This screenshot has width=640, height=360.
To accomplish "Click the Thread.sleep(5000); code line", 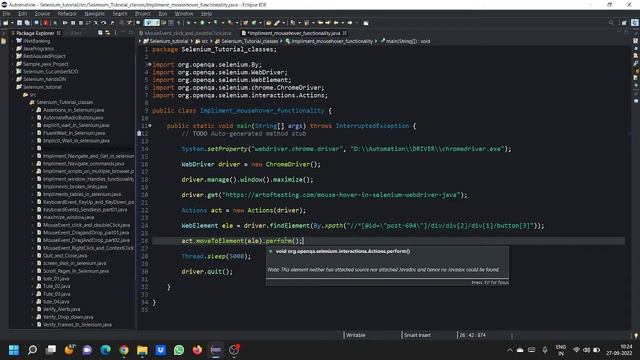I will pyautogui.click(x=216, y=256).
